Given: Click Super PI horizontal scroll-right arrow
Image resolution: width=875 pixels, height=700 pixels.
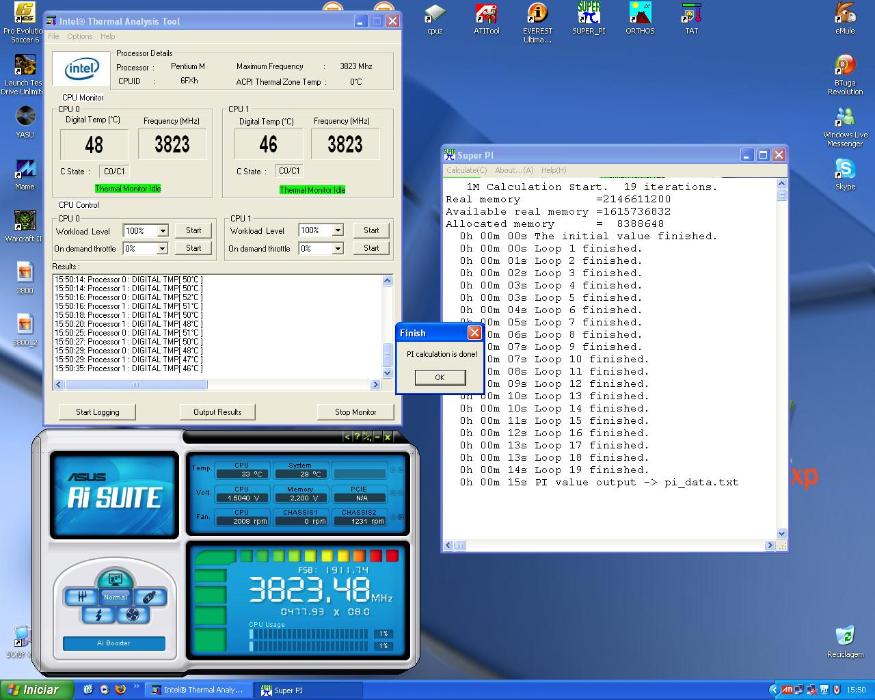Looking at the screenshot, I should click(771, 545).
